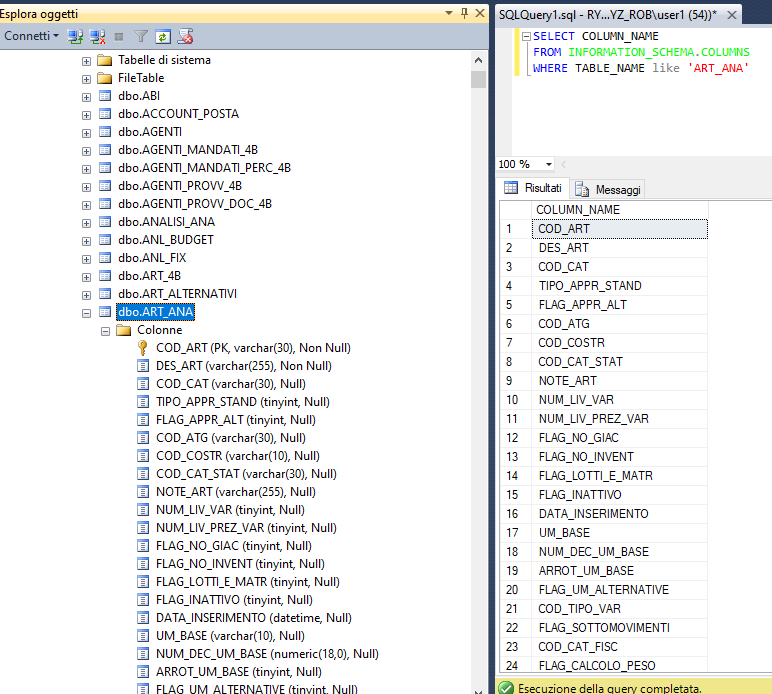Screen dimensions: 772x694
Task: Click the column icon of NUM_DEC_UM_BASE
Action: click(x=143, y=654)
